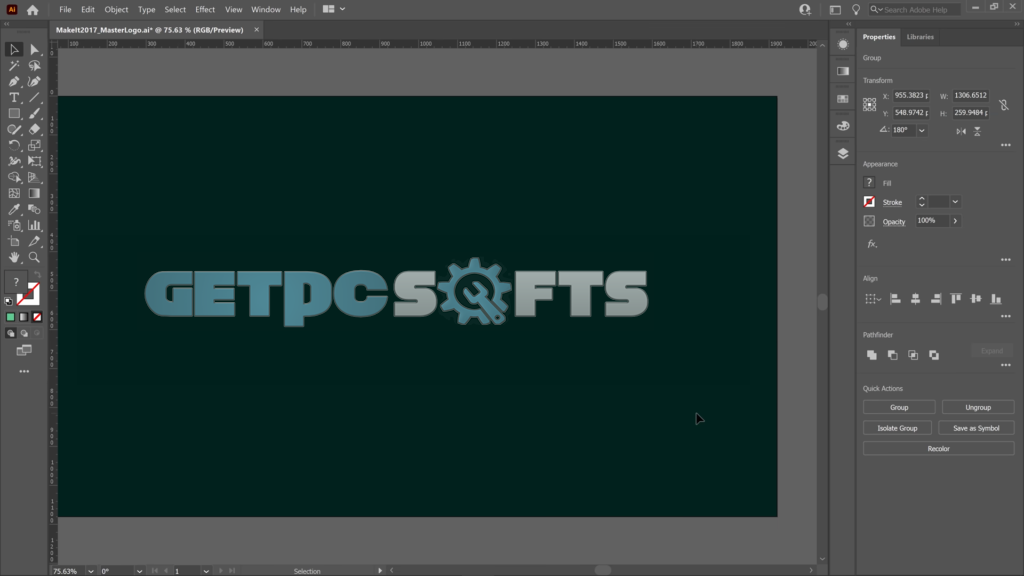Select the Line Segment tool

(35, 97)
